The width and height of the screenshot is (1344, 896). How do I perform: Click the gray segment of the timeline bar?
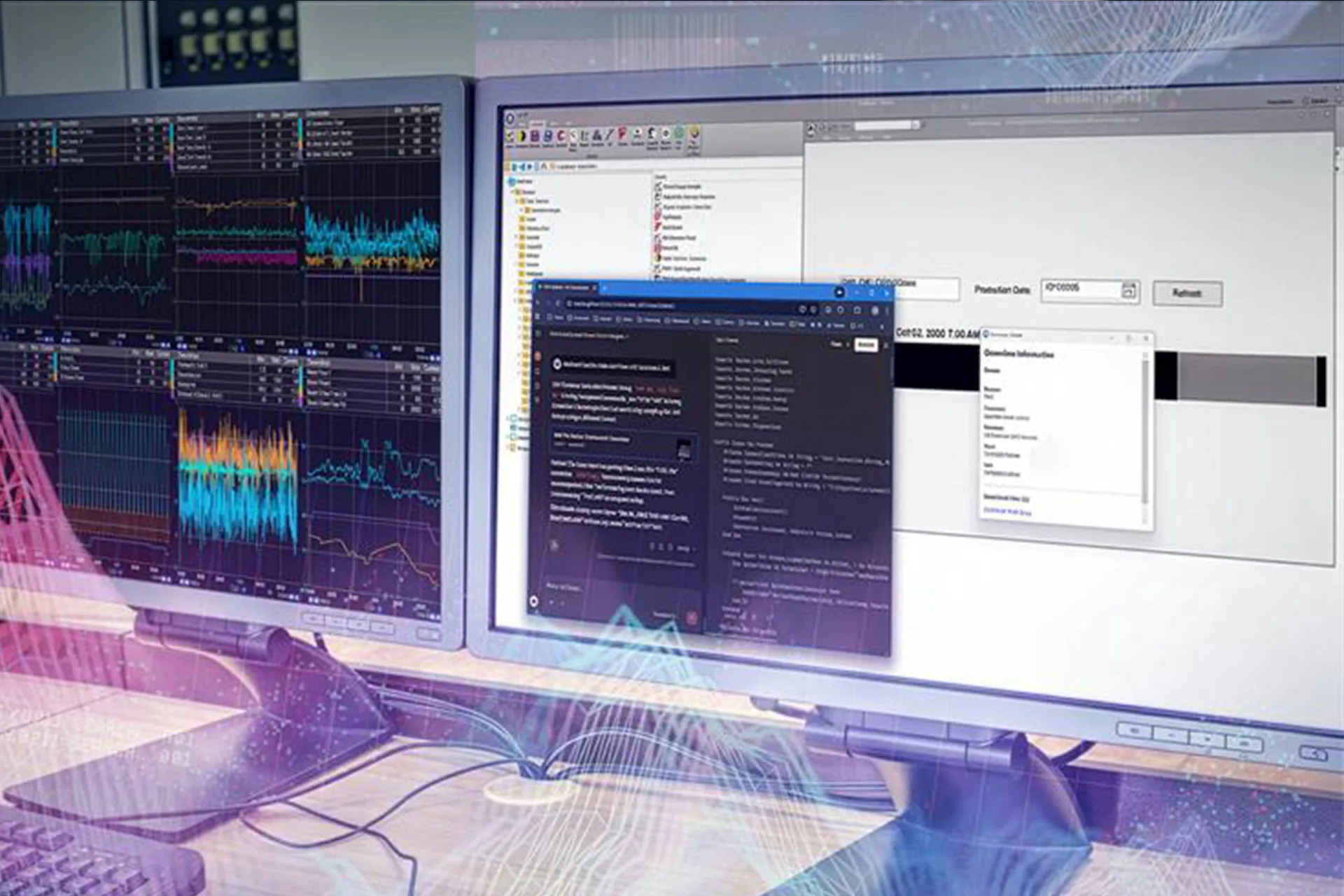click(1246, 378)
